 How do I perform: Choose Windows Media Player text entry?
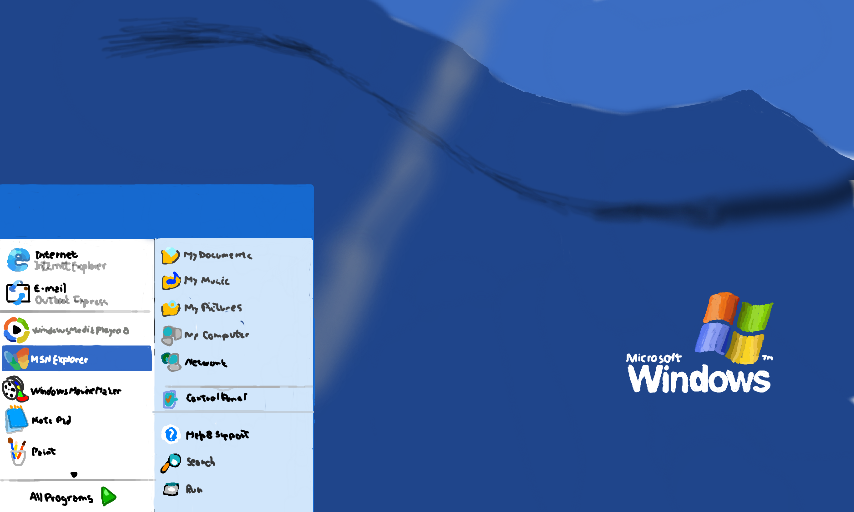click(81, 330)
